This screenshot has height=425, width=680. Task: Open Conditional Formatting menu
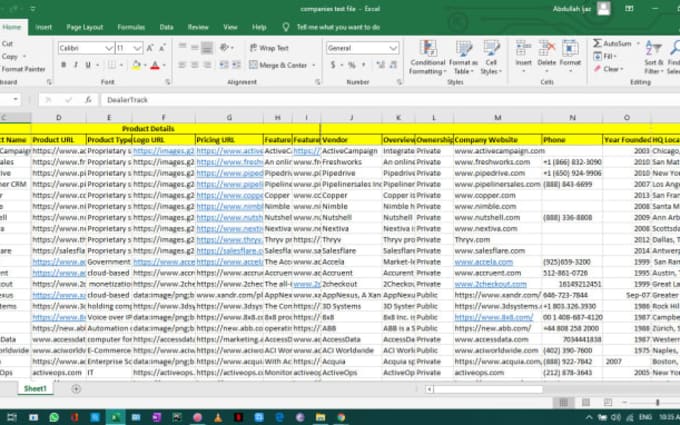427,57
